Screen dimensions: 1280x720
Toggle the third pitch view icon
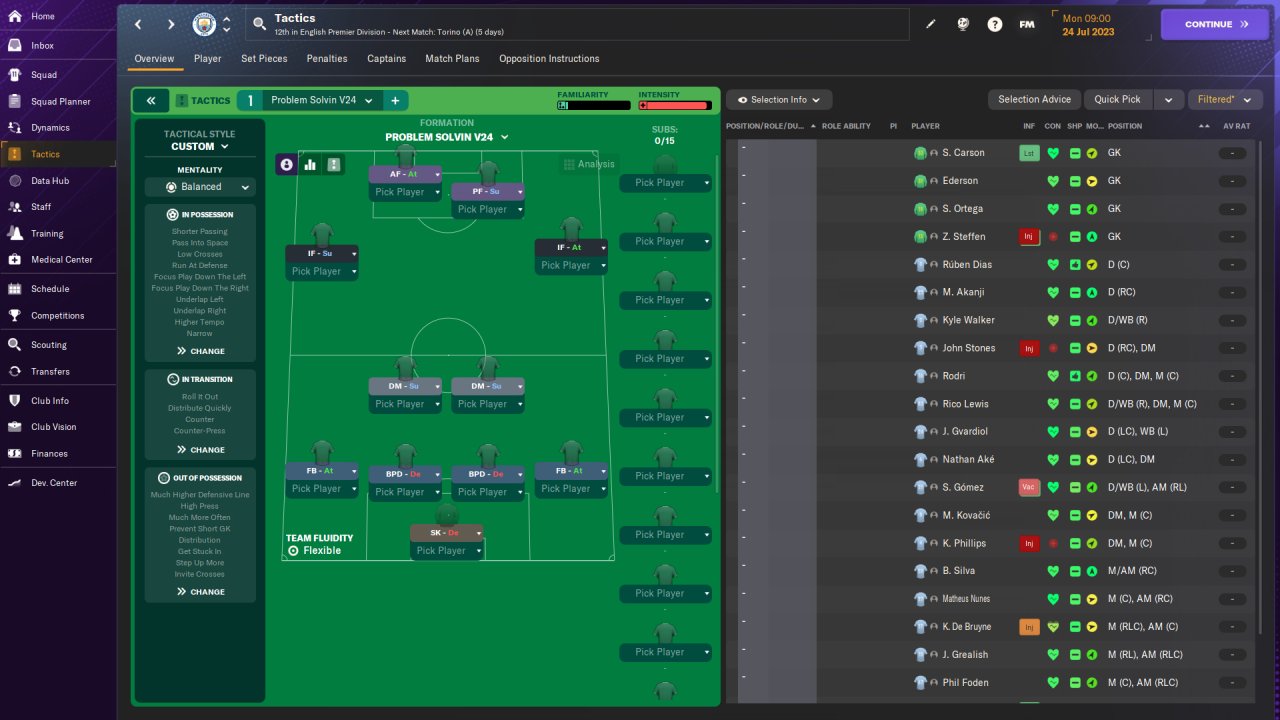(334, 165)
